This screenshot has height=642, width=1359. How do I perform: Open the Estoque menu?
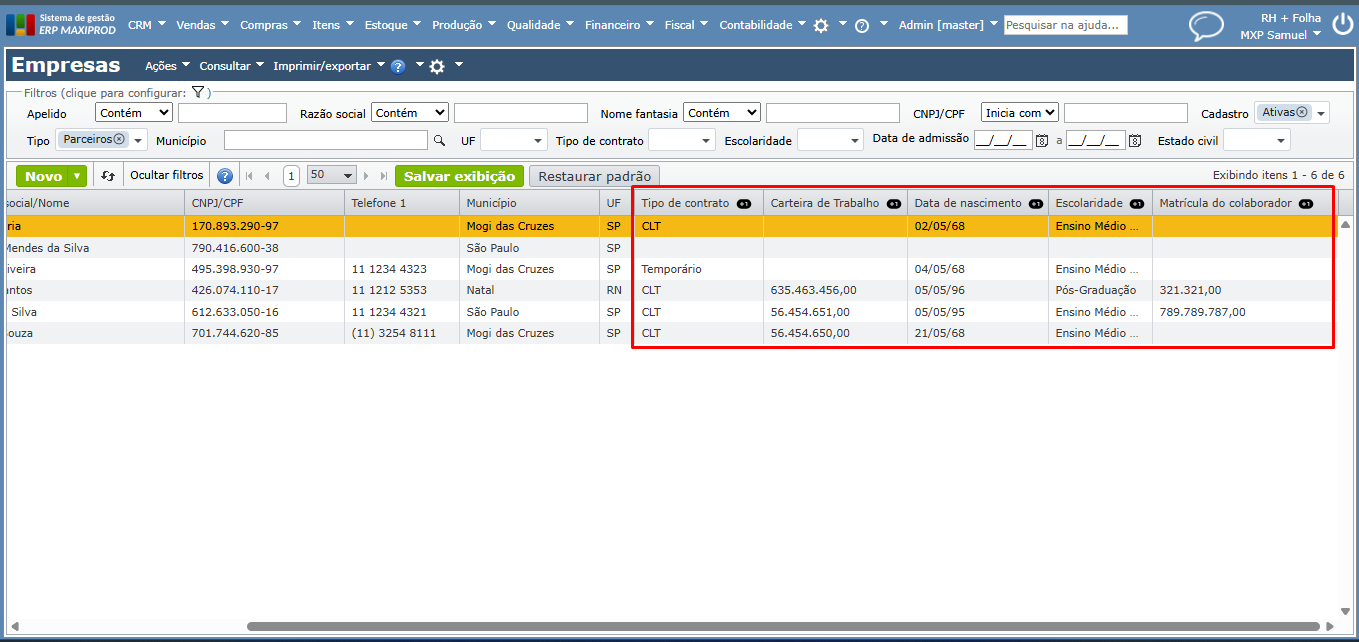[x=392, y=25]
